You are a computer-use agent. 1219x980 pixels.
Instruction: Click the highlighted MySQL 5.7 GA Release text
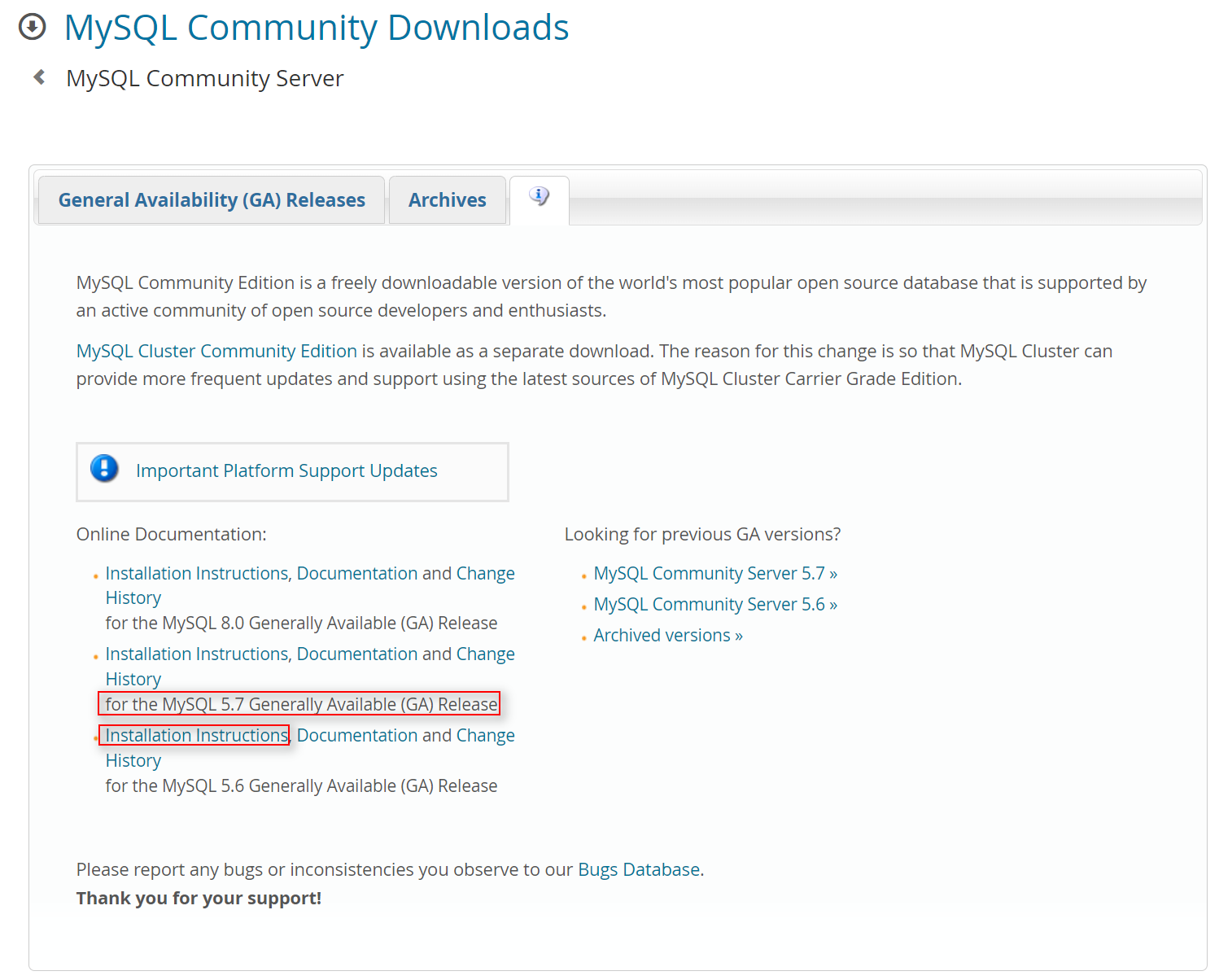(299, 703)
